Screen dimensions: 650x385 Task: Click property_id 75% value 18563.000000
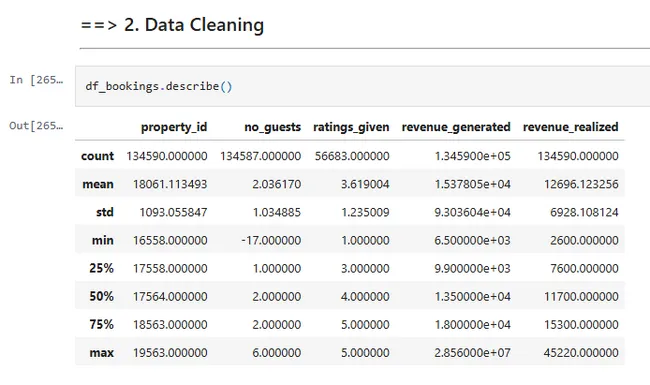pos(170,324)
